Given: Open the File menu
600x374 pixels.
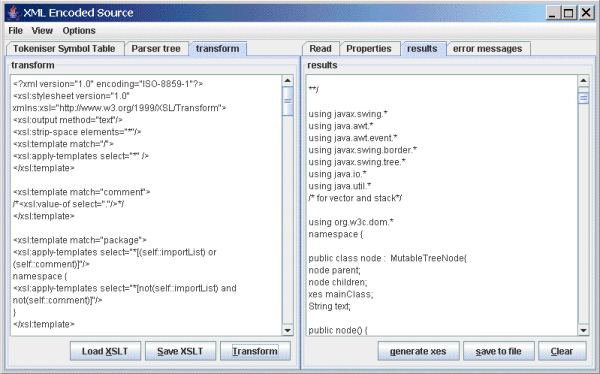Looking at the screenshot, I should [x=15, y=31].
